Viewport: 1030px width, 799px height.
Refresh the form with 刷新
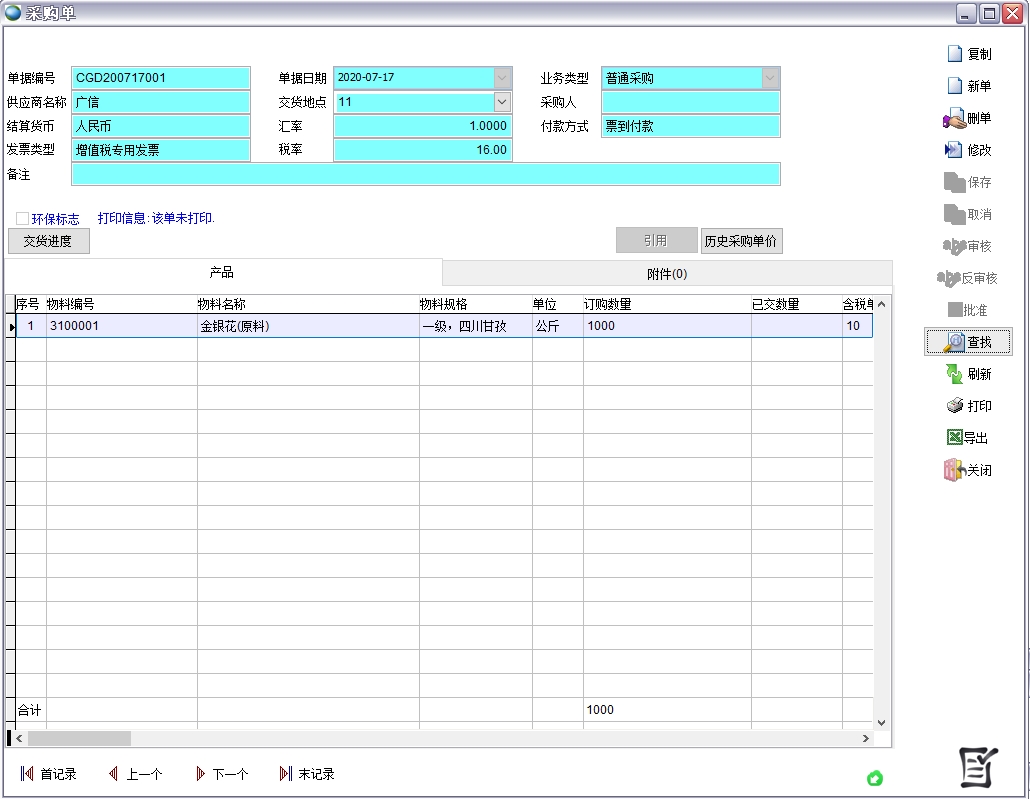coord(968,374)
